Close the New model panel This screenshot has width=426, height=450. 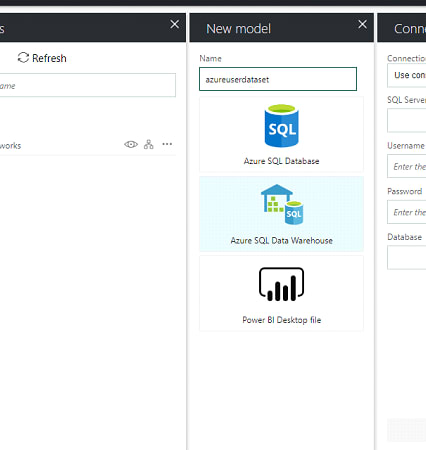click(x=363, y=24)
